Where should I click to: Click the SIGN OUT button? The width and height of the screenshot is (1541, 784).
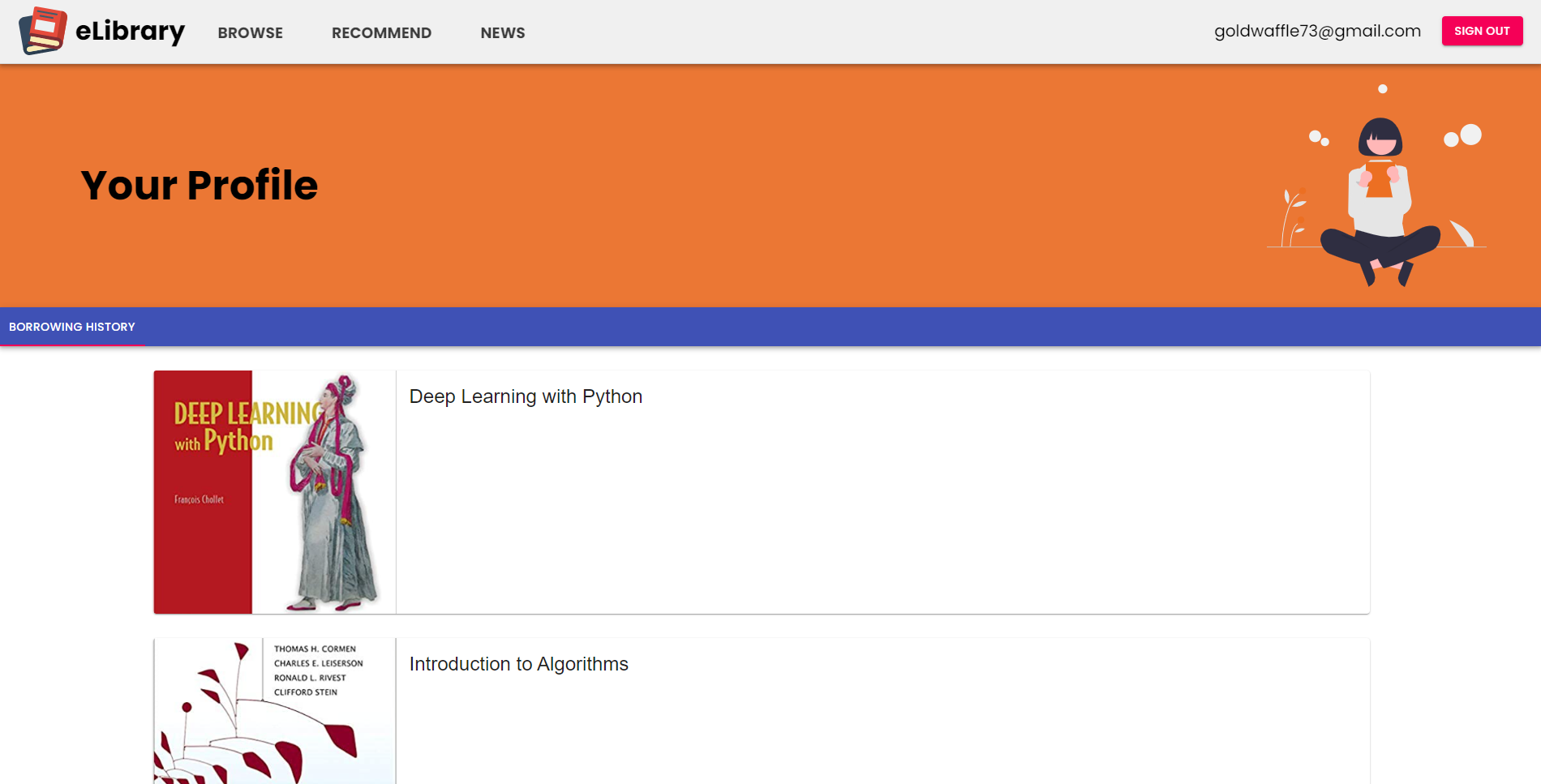click(1482, 31)
